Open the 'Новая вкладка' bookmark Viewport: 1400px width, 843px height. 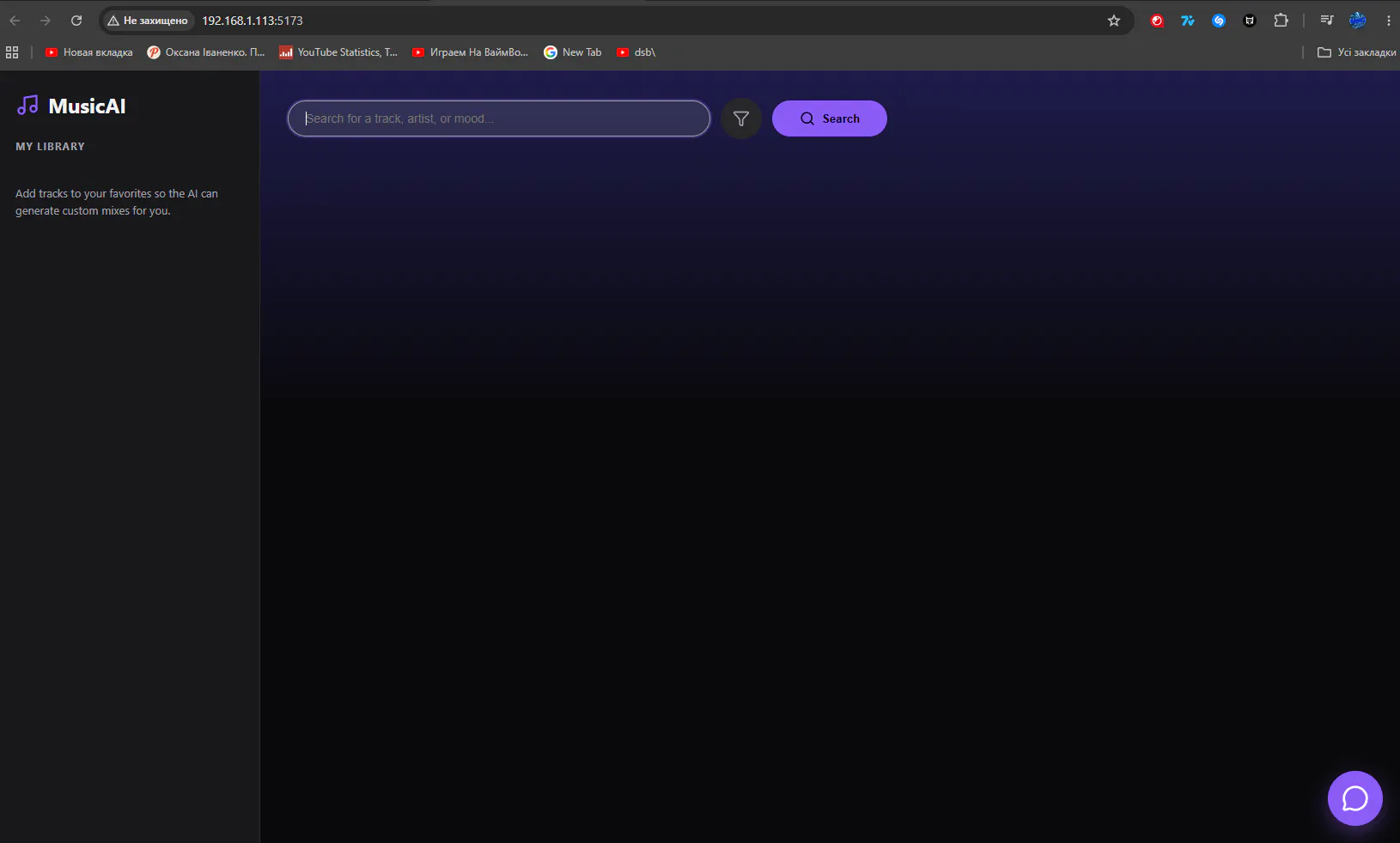point(89,52)
